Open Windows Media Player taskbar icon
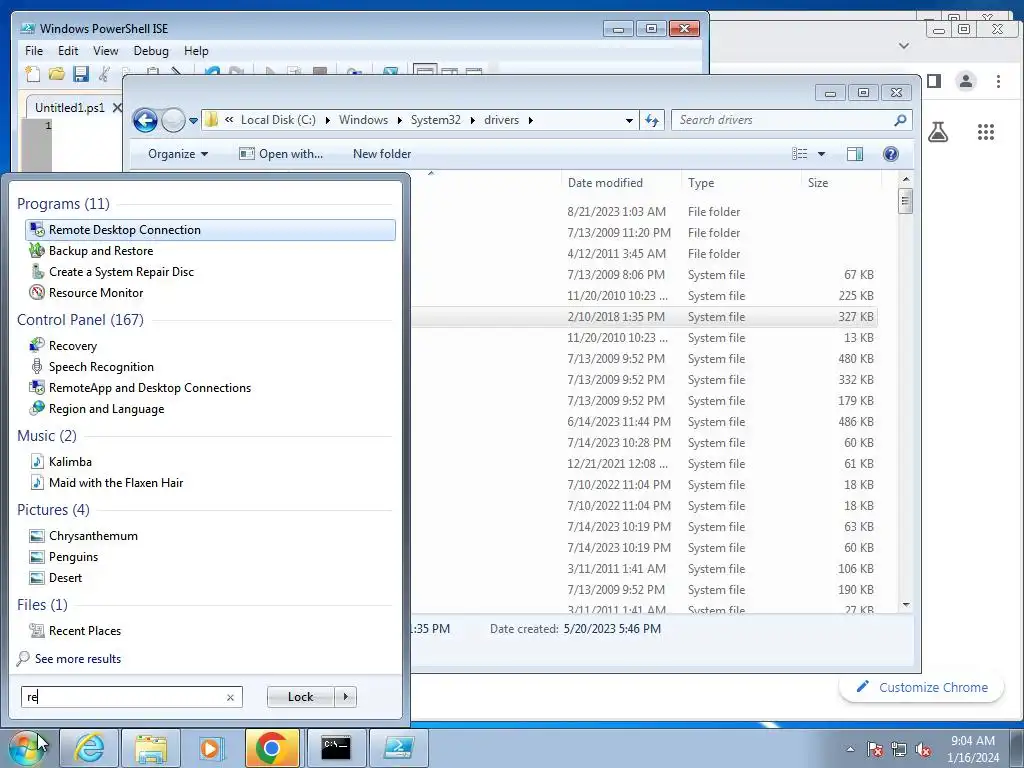Viewport: 1024px width, 768px height. pyautogui.click(x=212, y=748)
